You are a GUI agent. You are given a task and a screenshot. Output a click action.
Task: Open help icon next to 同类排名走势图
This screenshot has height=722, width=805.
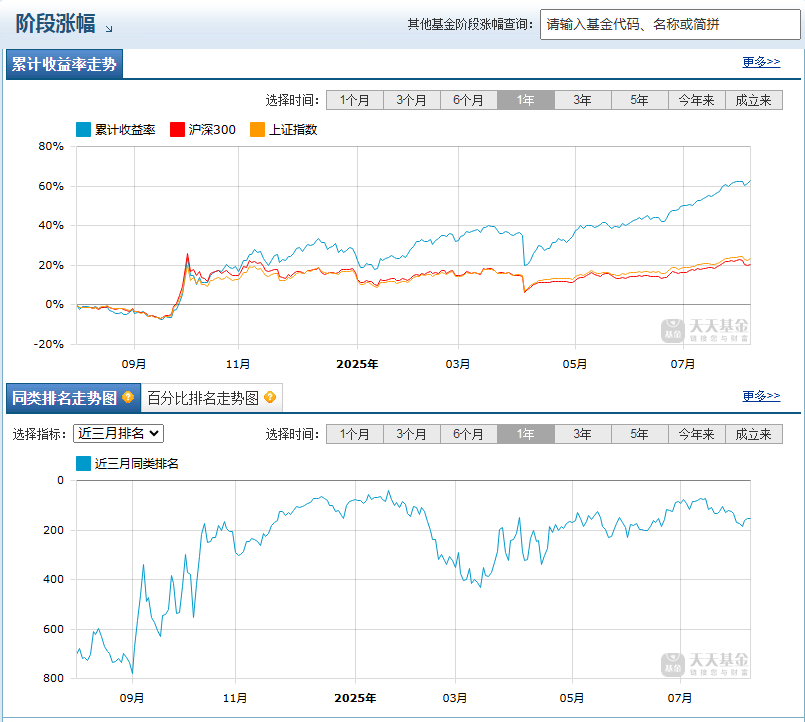click(x=128, y=397)
